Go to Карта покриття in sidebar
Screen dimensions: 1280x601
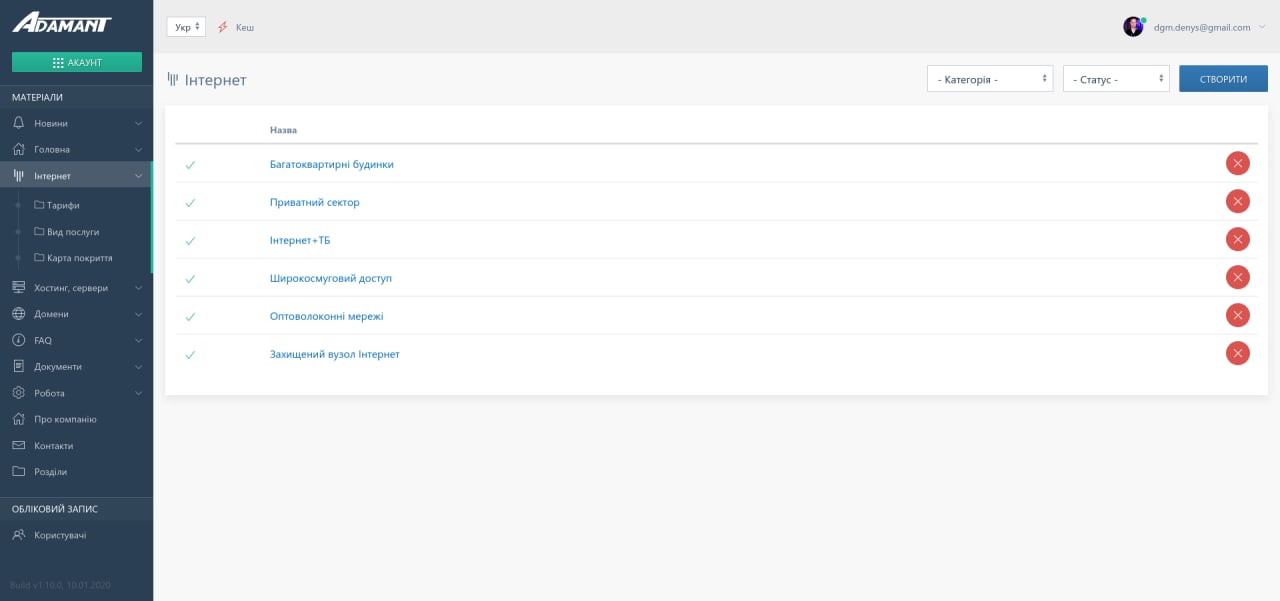(x=79, y=258)
